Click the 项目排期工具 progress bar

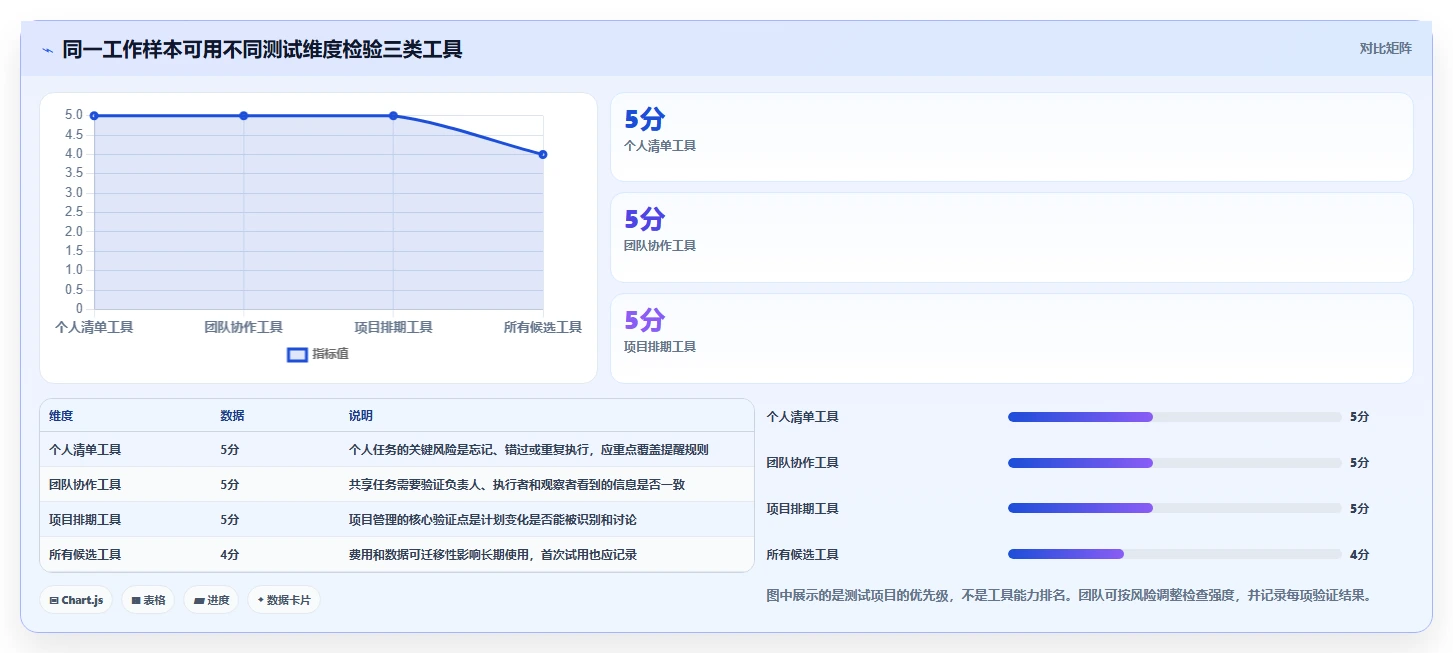click(1174, 508)
